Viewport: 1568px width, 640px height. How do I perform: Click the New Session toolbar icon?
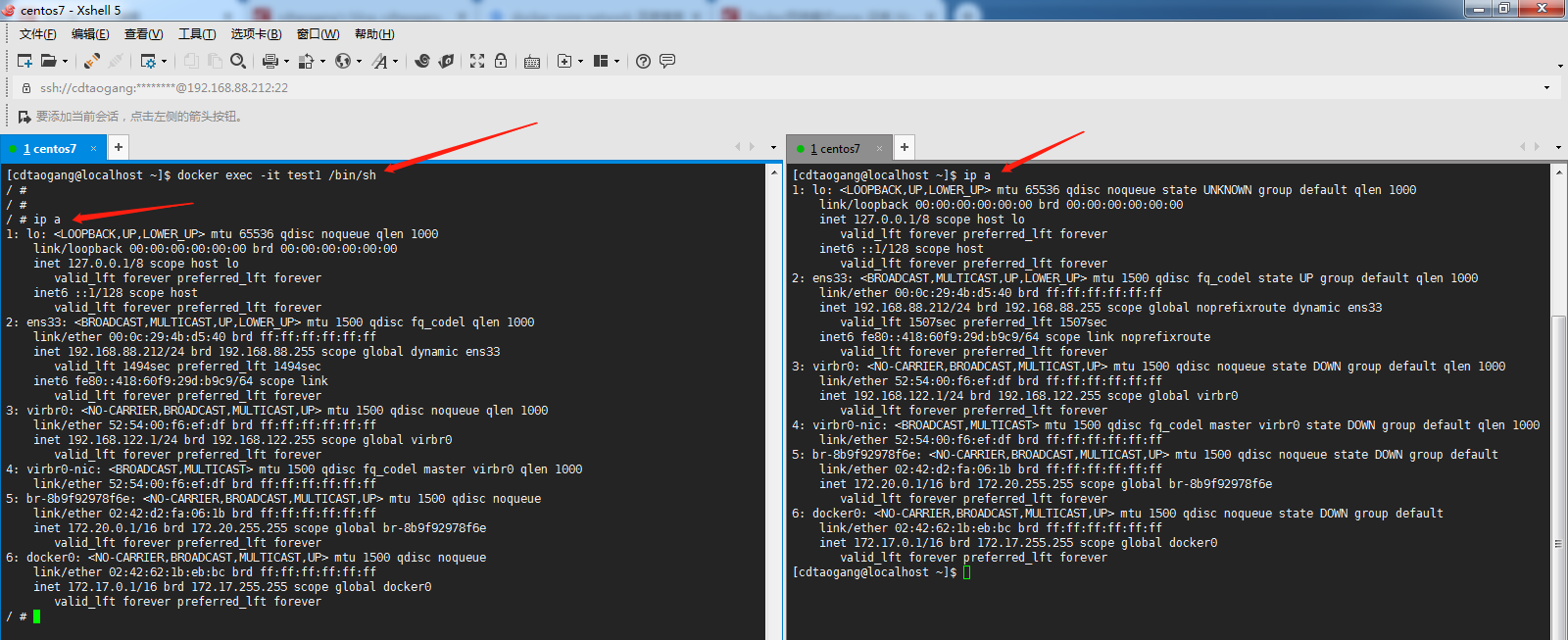pos(25,61)
